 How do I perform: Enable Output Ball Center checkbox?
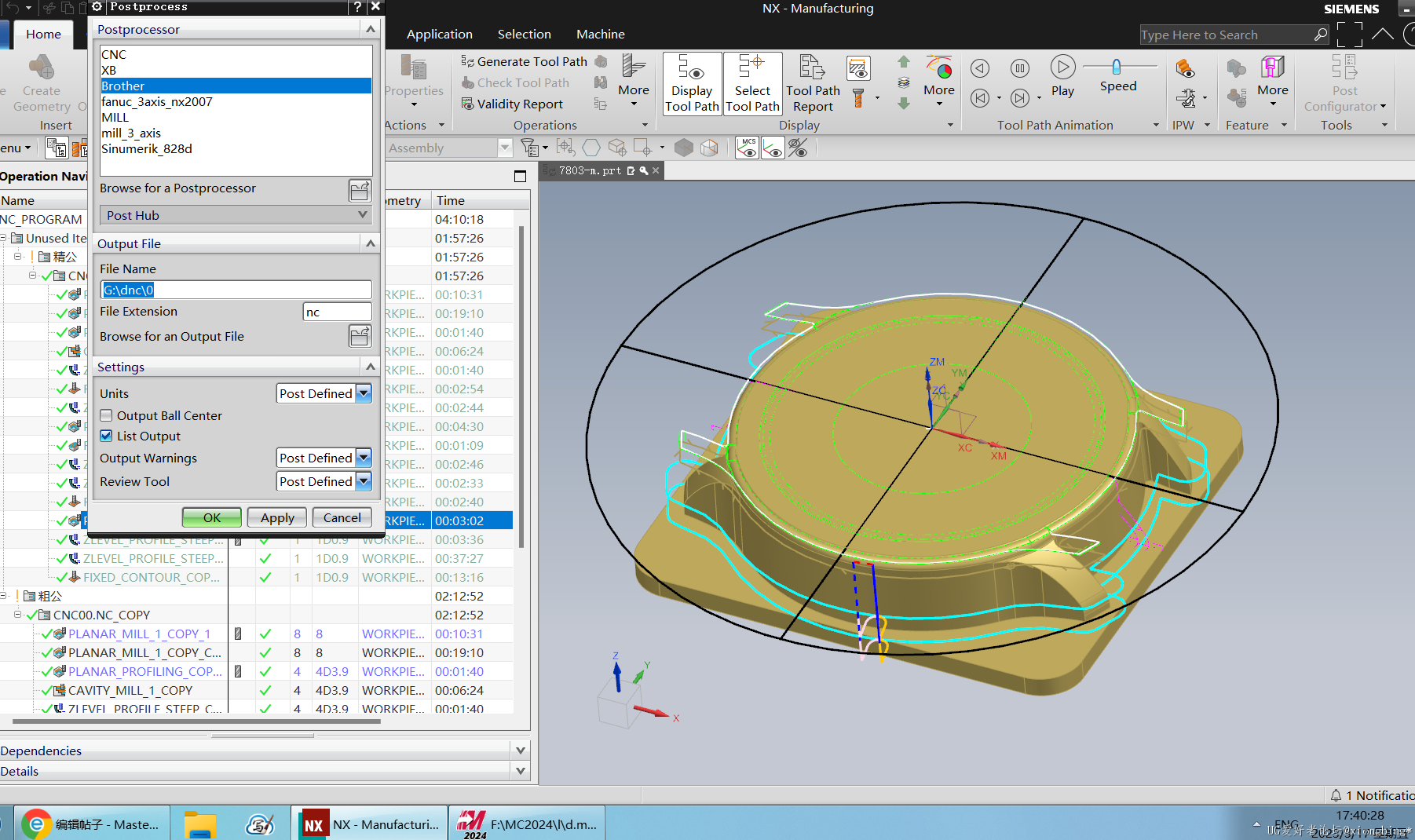[x=106, y=416]
